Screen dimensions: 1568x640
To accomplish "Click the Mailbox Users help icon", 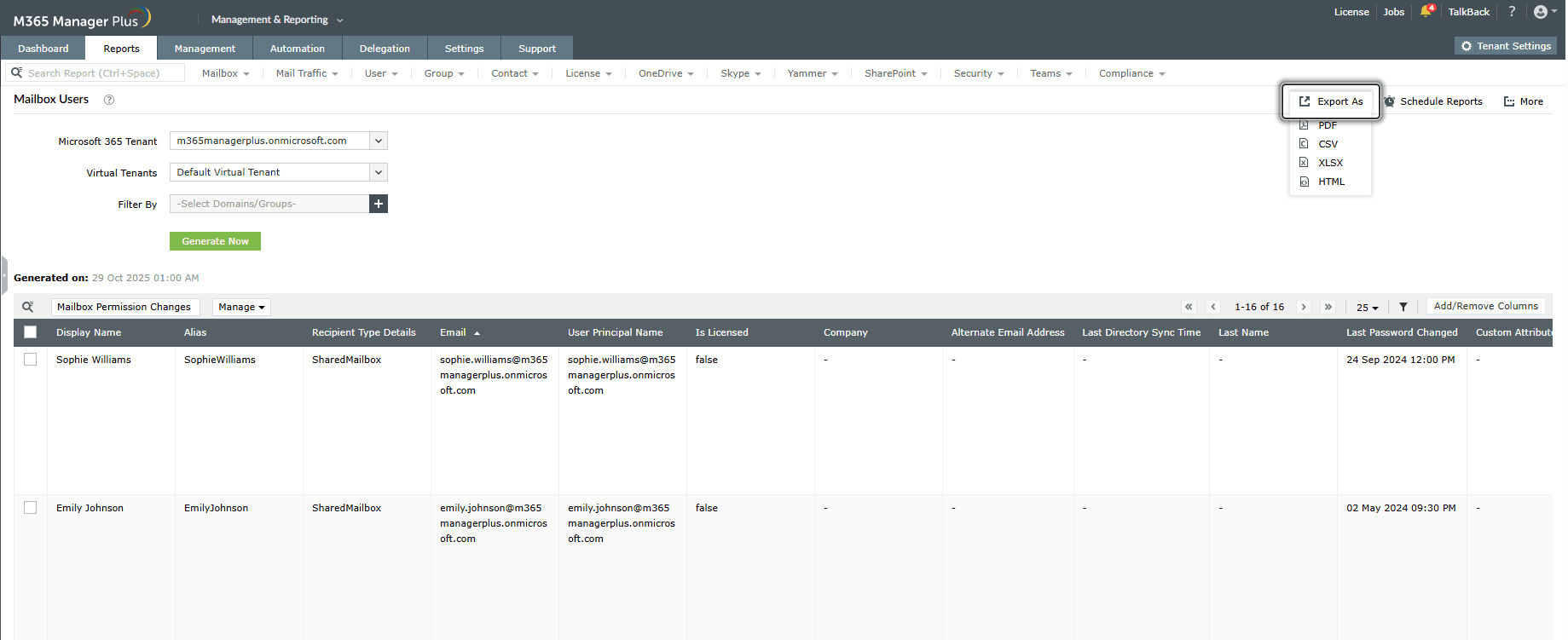I will (x=109, y=100).
